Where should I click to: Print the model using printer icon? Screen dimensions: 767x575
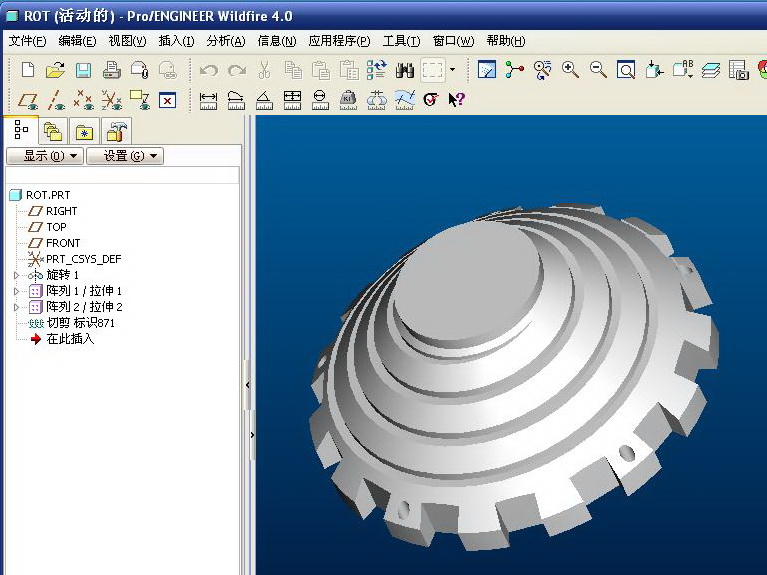112,70
